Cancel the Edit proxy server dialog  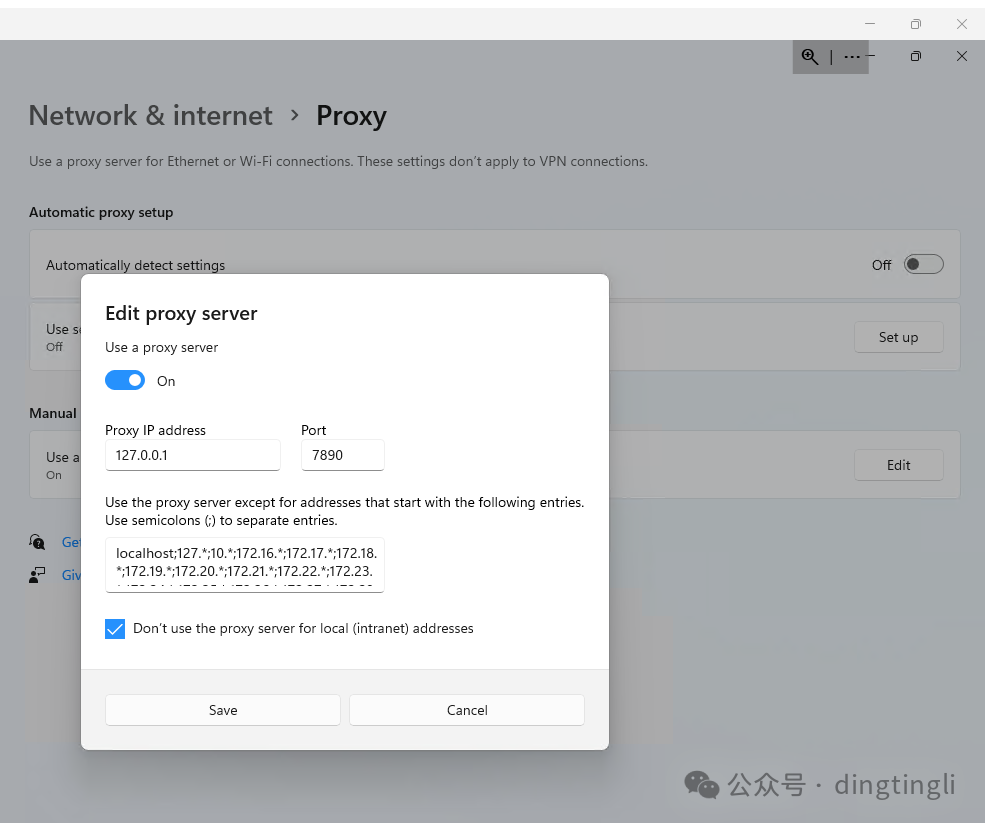[x=466, y=709]
